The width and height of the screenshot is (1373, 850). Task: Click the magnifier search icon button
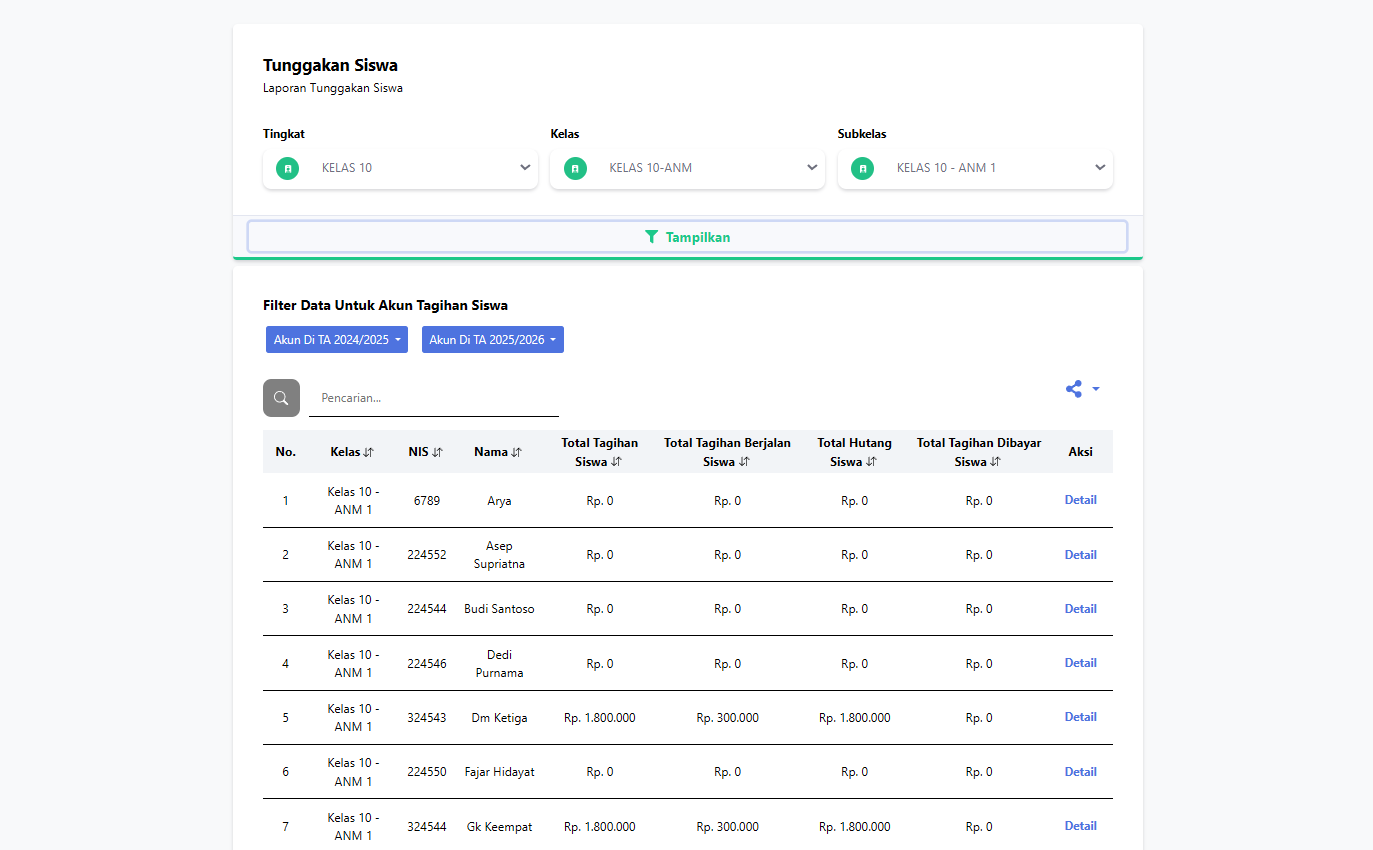click(x=281, y=398)
